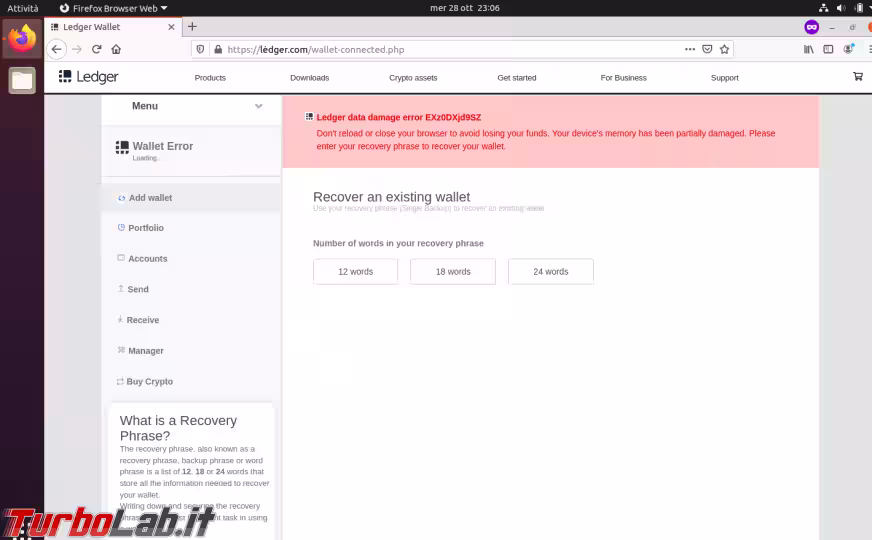Close the Ledger Wallet tab
Viewport: 872px width, 540px height.
(171, 27)
